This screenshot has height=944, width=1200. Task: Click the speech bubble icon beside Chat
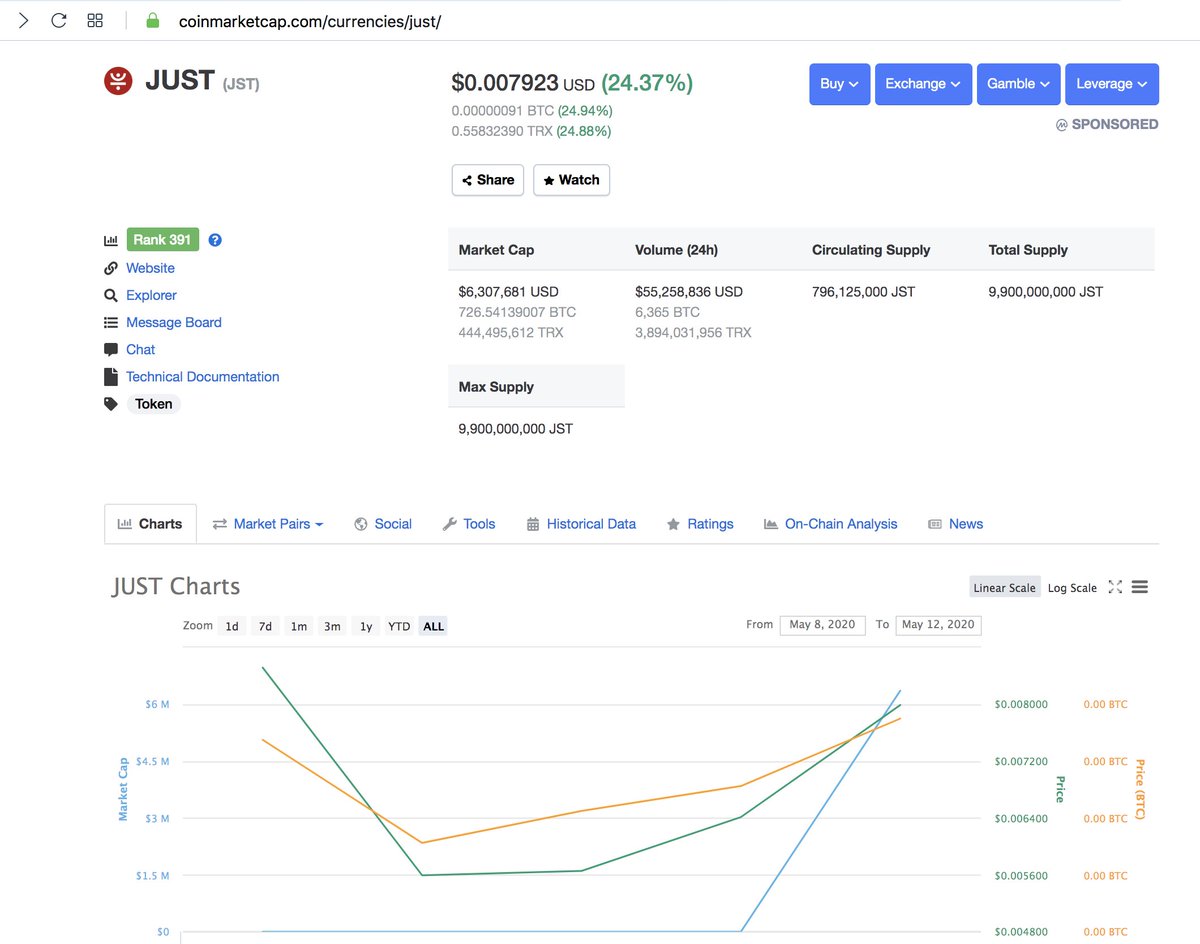point(111,349)
